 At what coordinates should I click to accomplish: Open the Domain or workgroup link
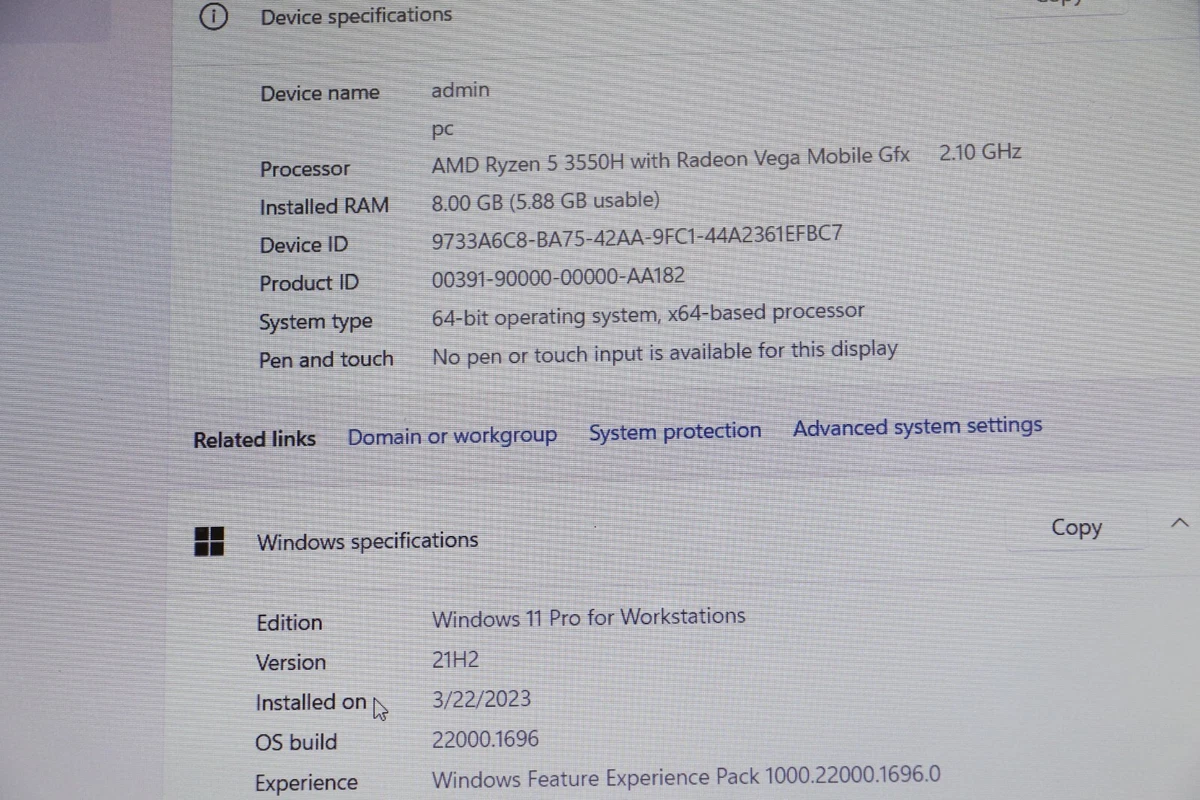452,436
